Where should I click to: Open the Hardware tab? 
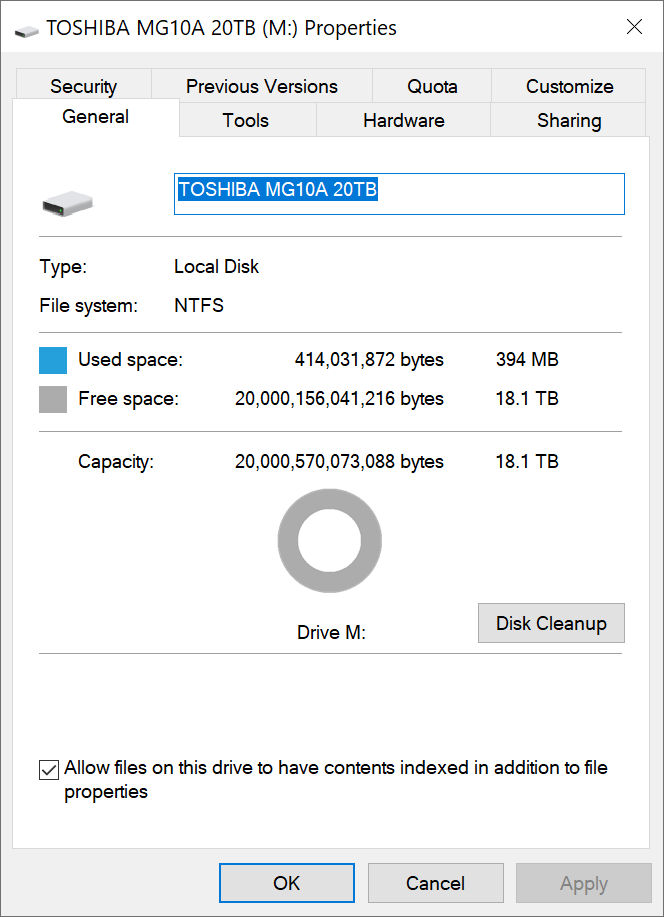403,121
